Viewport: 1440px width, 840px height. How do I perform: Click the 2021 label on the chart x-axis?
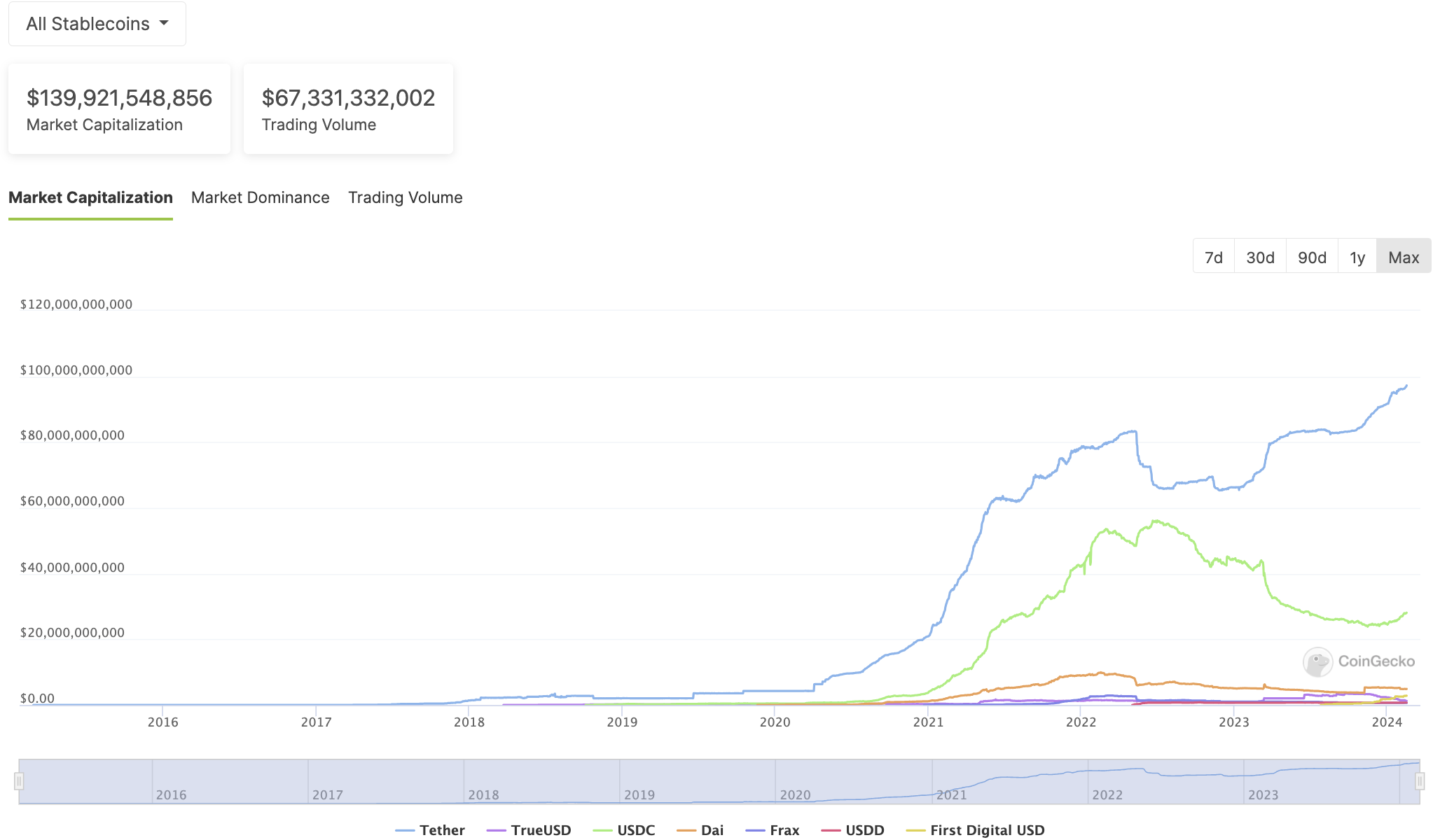coord(928,722)
